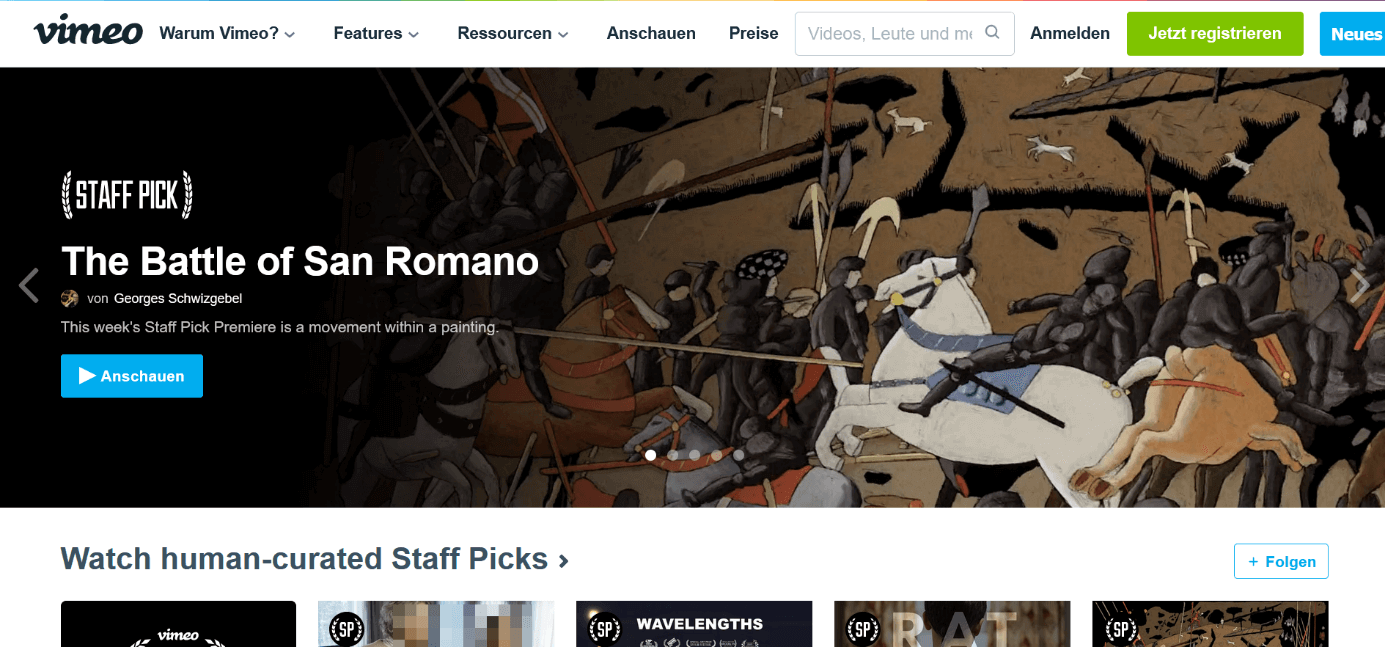Follow Staff Picks with the Folgen button

pos(1281,561)
